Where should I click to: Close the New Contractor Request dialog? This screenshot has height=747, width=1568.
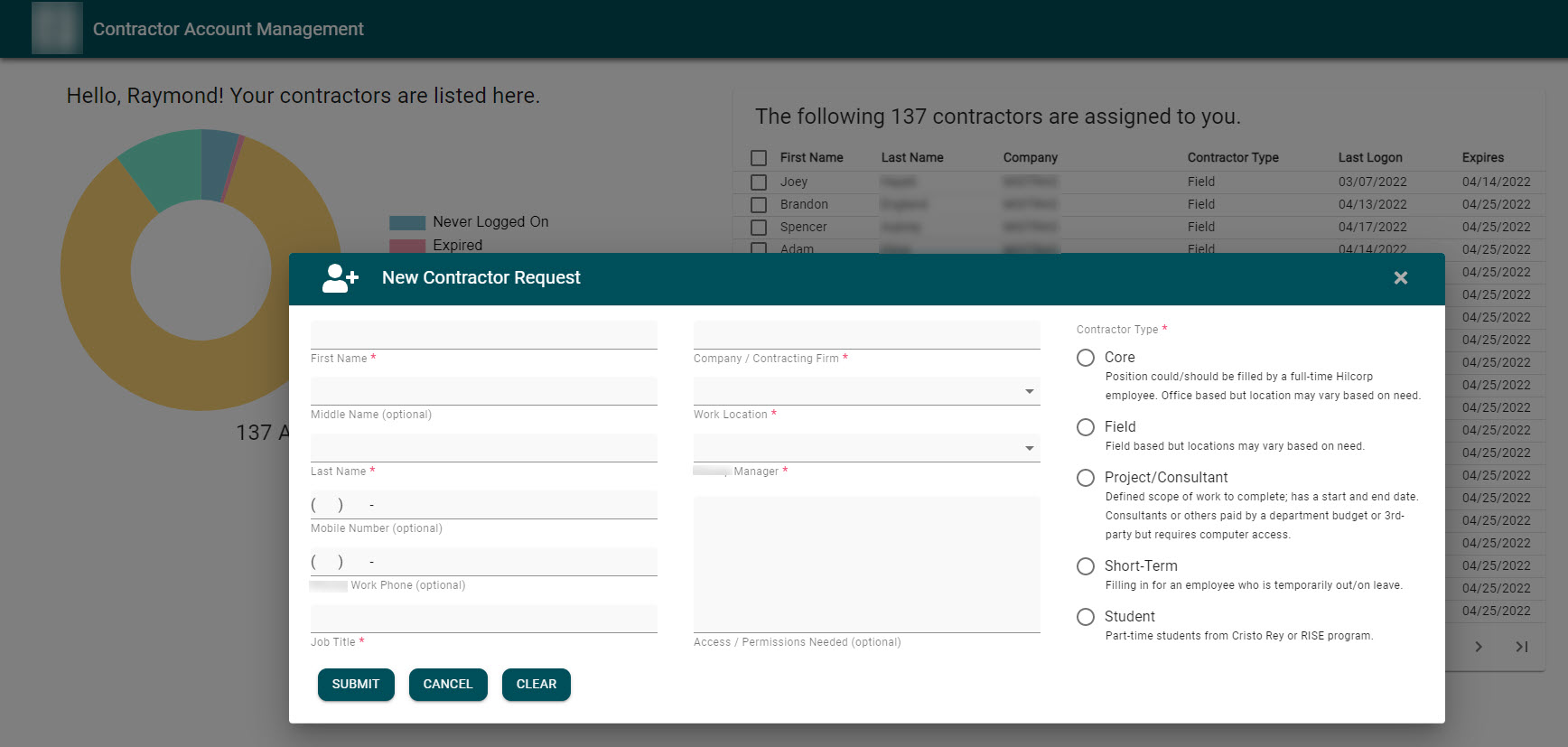click(1400, 278)
